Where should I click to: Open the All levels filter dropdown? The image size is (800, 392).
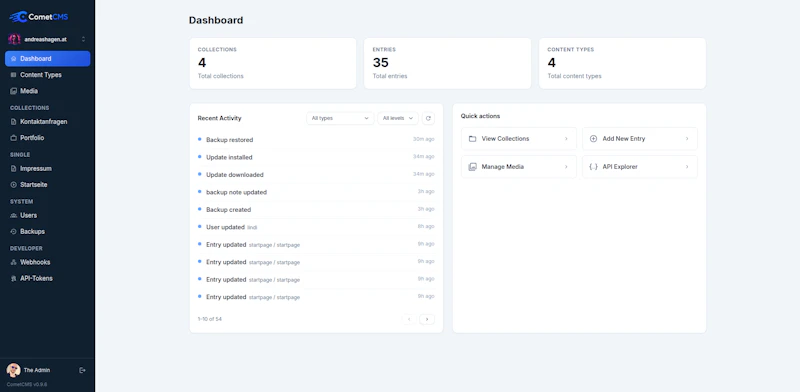click(398, 118)
